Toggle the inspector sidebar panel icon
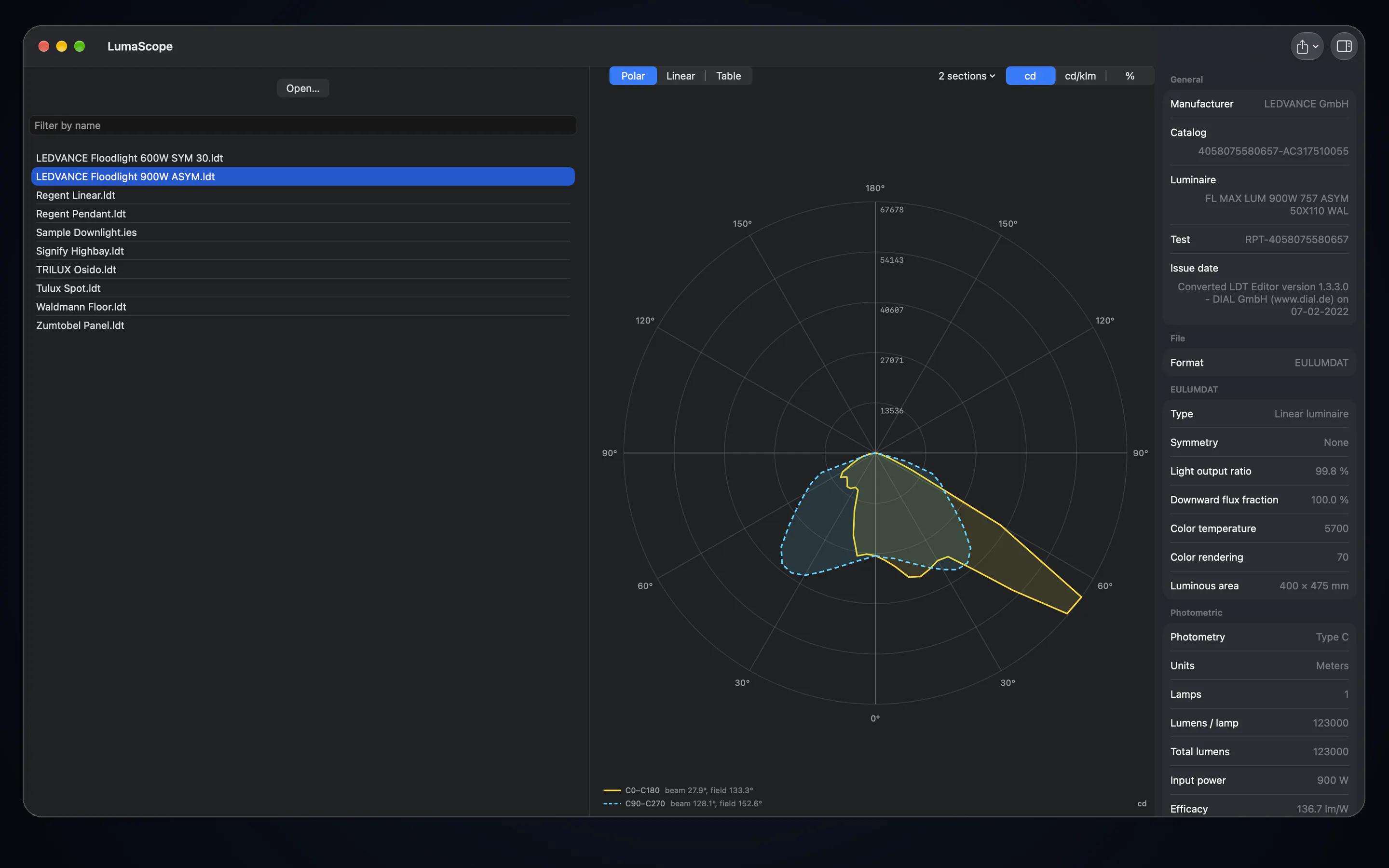 click(x=1344, y=46)
